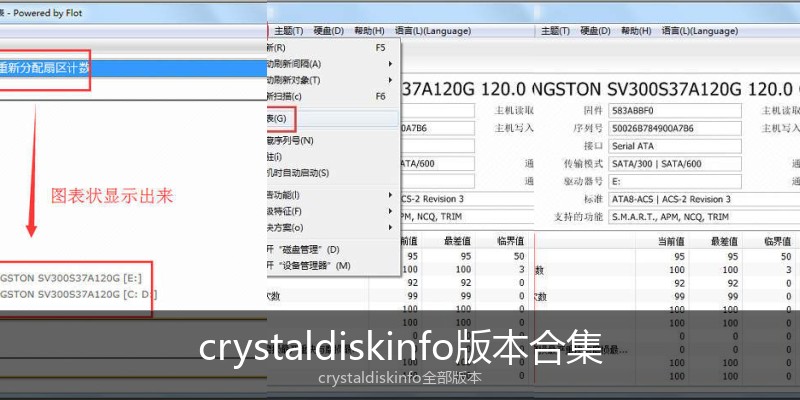Select the highlighted 重新分配扇区计数 dropdown entry
Viewport: 800px width, 400px height.
(133, 68)
